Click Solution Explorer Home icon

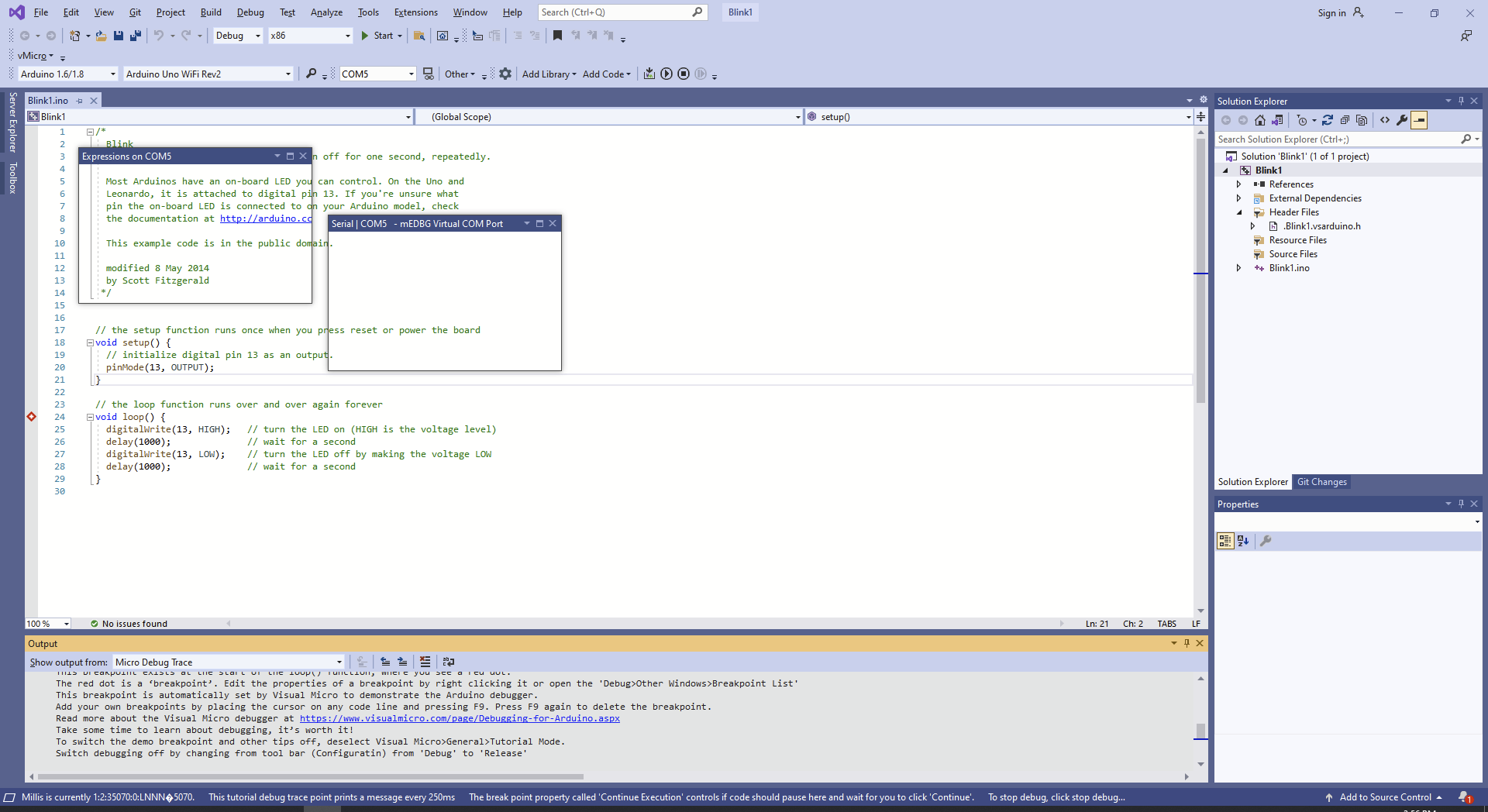1260,120
